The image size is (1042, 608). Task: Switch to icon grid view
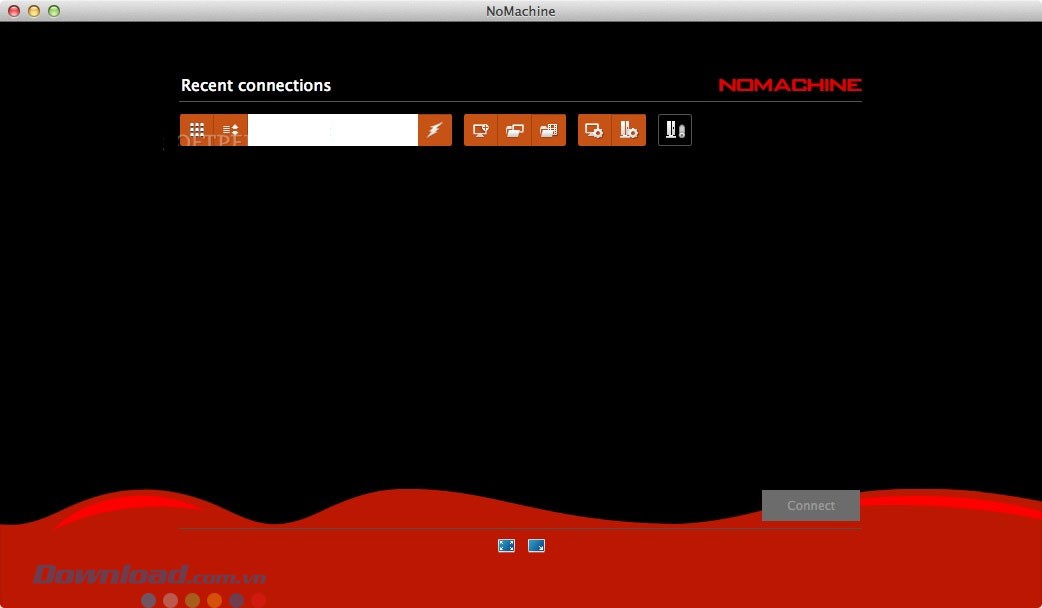pos(197,130)
